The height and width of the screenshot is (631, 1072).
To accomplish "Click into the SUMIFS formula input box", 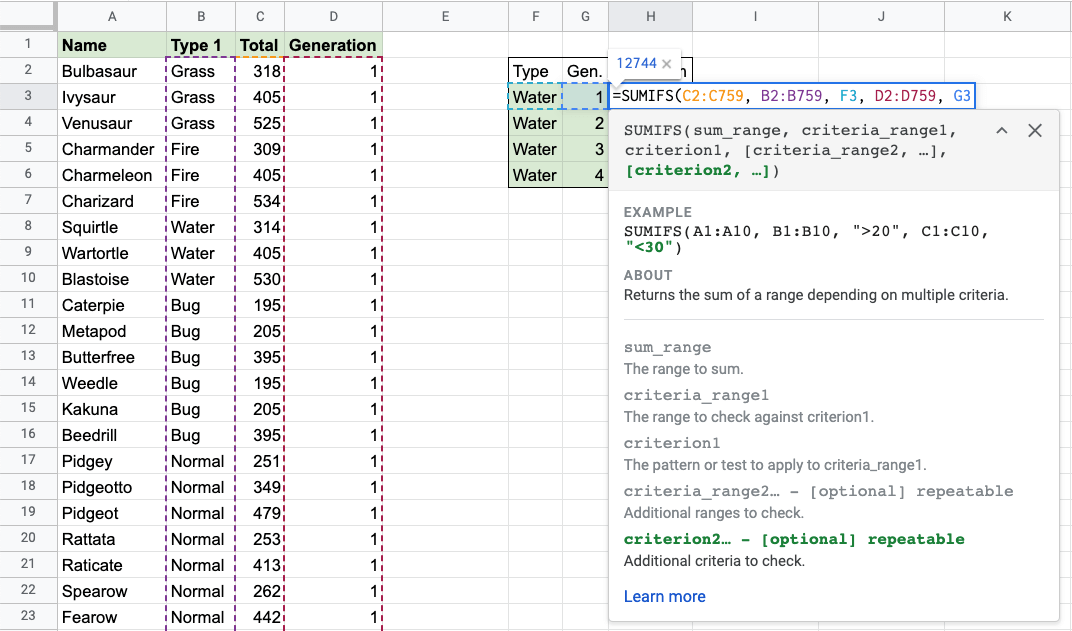I will 792,97.
